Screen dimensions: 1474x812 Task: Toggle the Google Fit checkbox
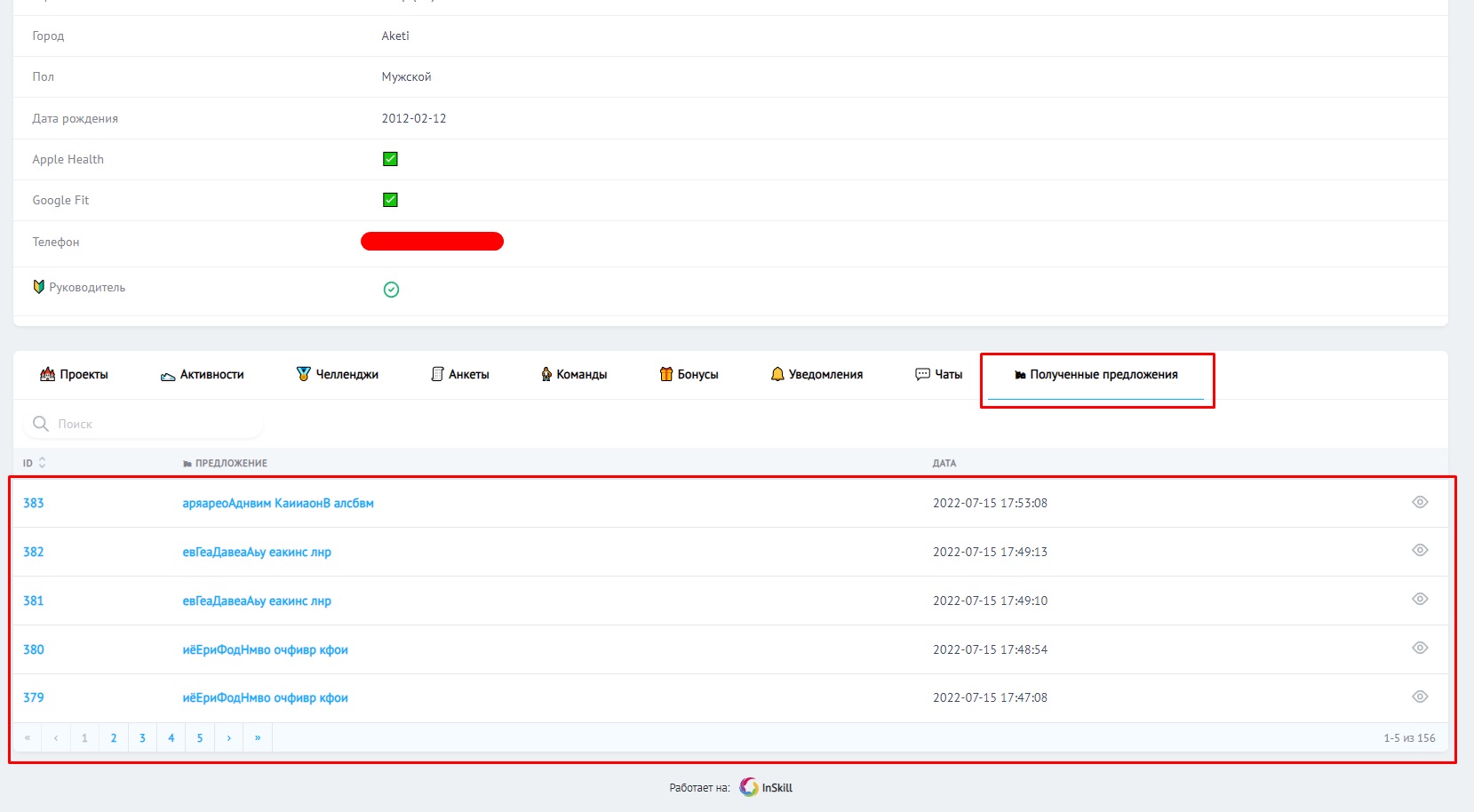pos(390,200)
